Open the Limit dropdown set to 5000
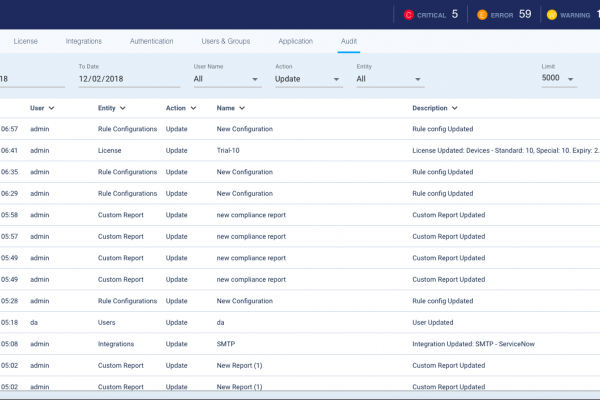Screen dimensions: 600x400 [559, 78]
